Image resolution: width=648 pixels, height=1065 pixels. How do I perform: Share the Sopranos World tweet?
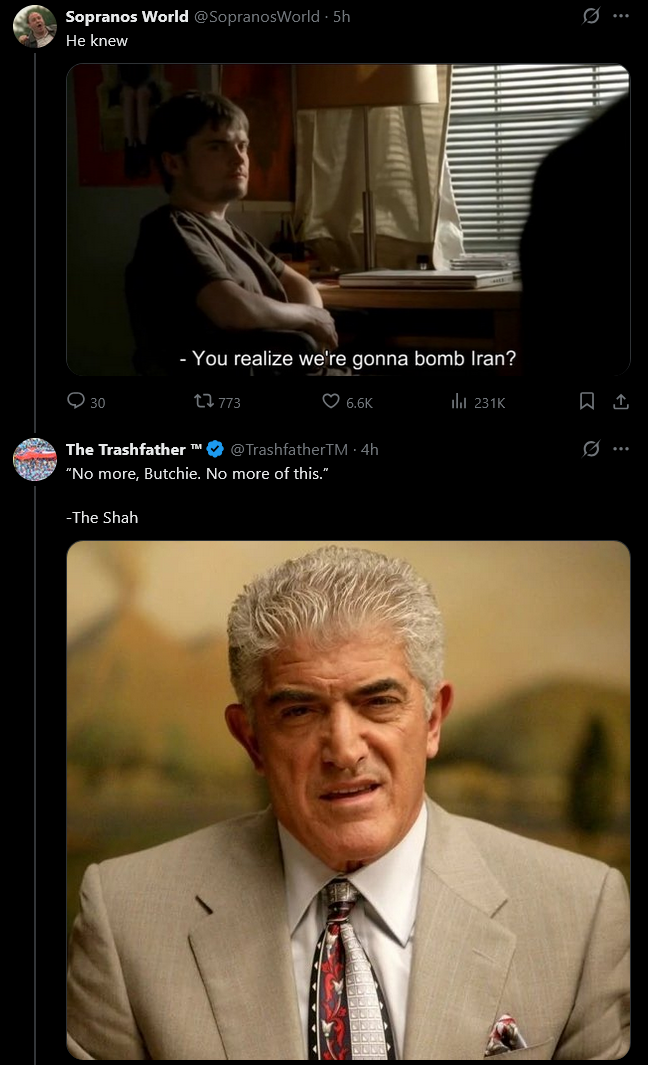coord(621,401)
